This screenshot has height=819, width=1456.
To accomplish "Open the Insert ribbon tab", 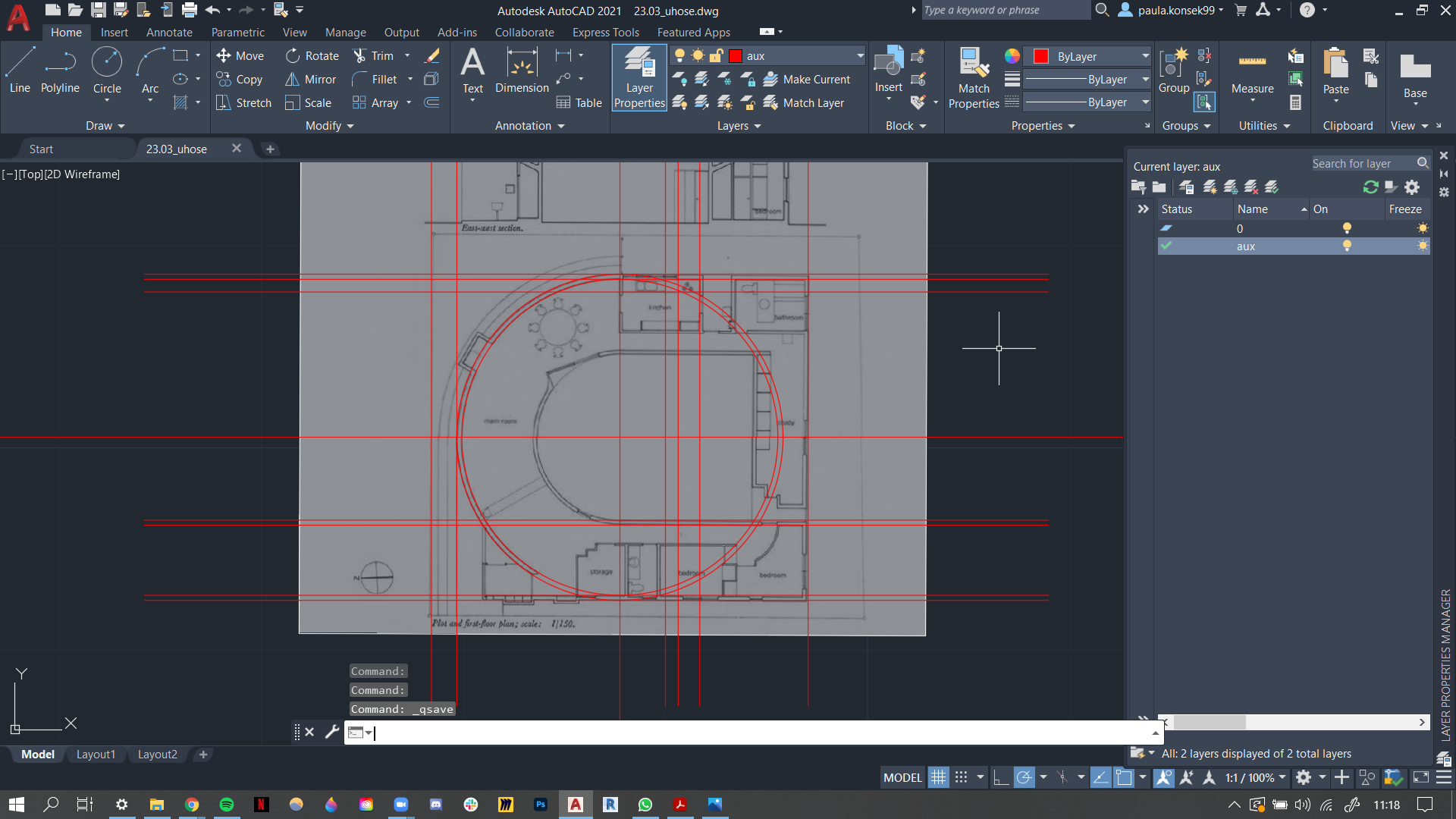I will (x=115, y=32).
